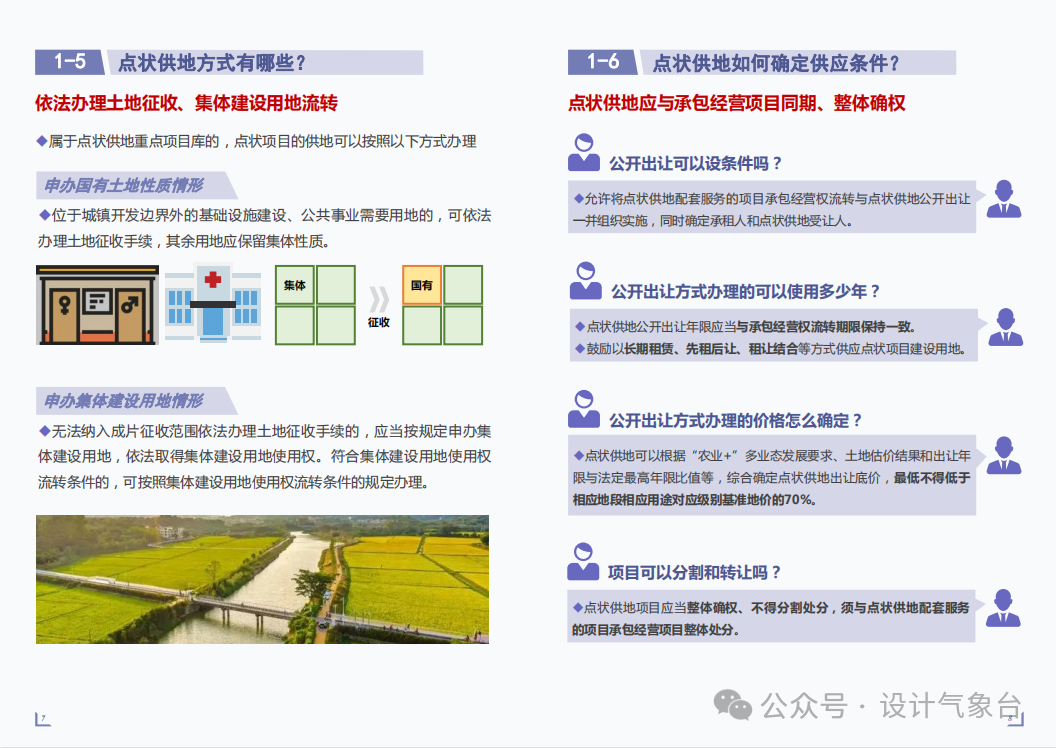This screenshot has height=748, width=1056.
Task: Click the 1-6 section number badge
Action: click(603, 62)
